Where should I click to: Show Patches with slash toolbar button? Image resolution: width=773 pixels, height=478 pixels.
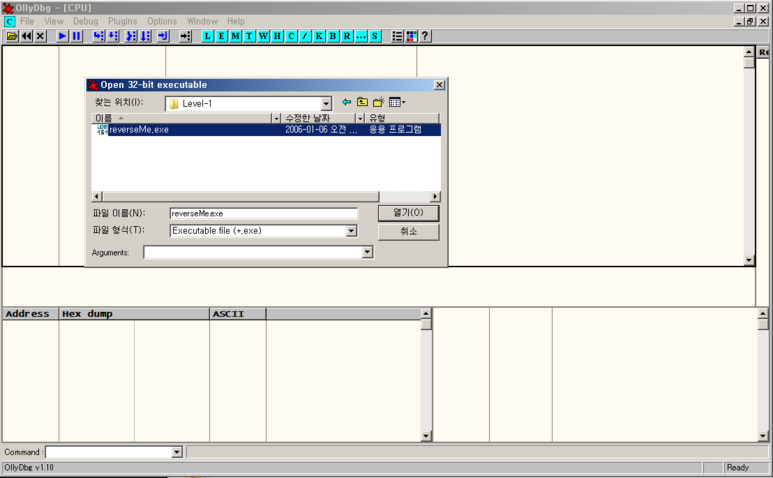click(305, 36)
